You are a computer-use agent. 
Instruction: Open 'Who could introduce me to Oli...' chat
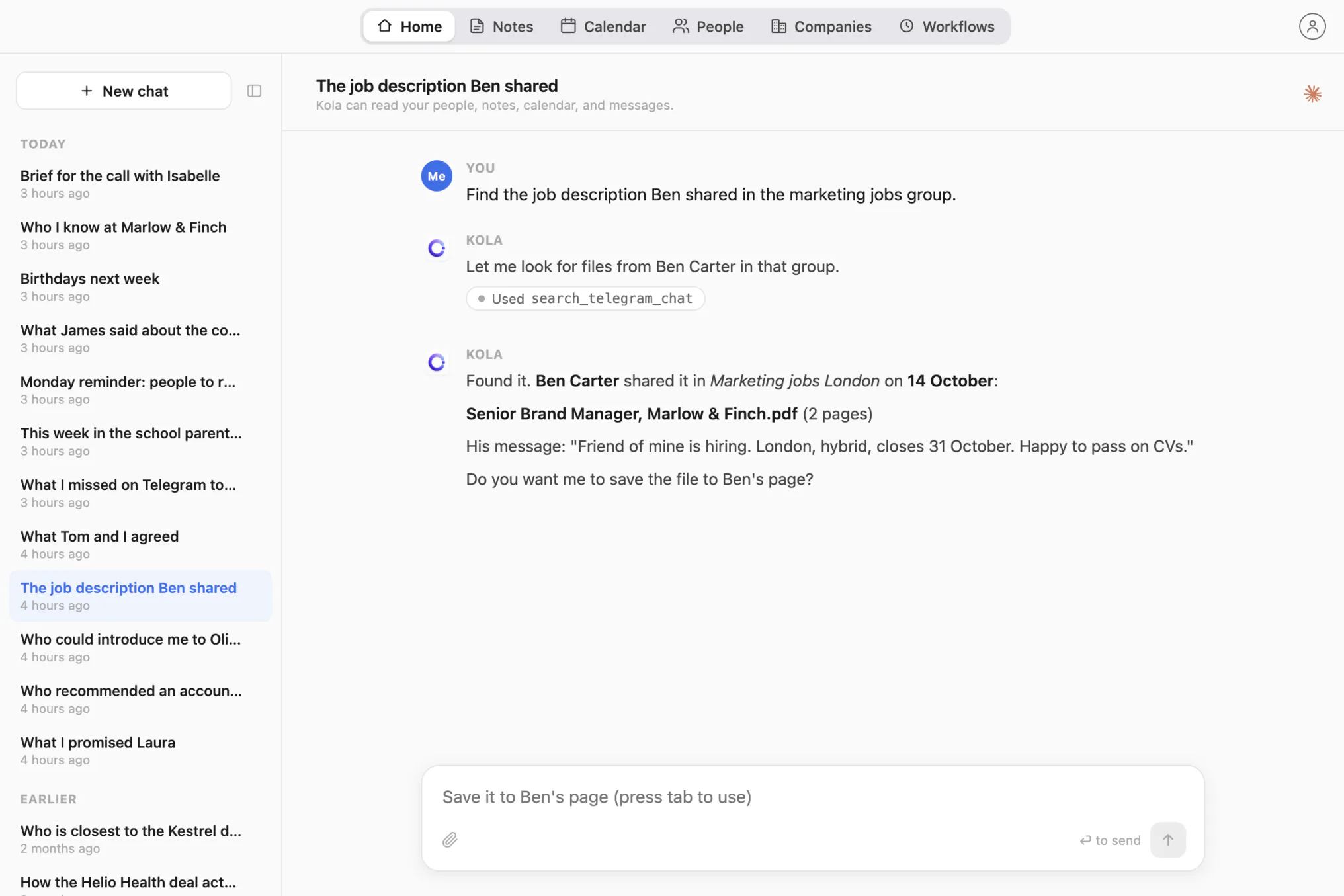click(x=140, y=647)
